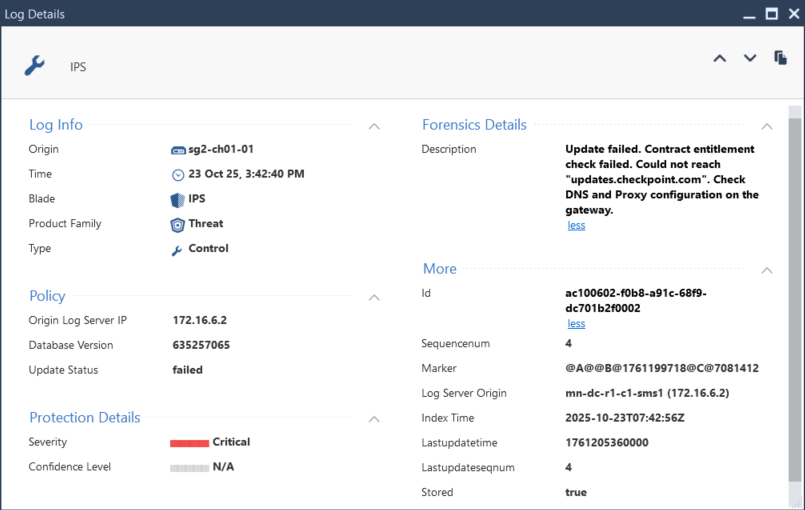Image resolution: width=805 pixels, height=510 pixels.
Task: Click the IPS wrench icon in header
Action: click(34, 66)
